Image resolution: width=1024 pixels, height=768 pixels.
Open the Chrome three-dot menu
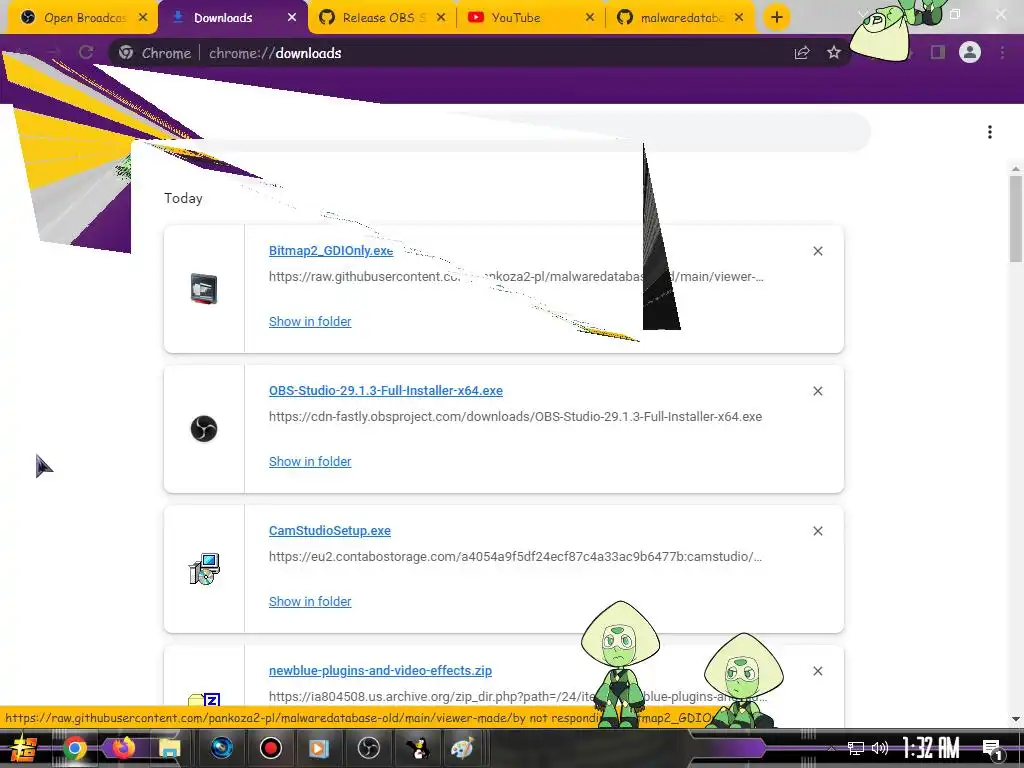(x=1002, y=52)
